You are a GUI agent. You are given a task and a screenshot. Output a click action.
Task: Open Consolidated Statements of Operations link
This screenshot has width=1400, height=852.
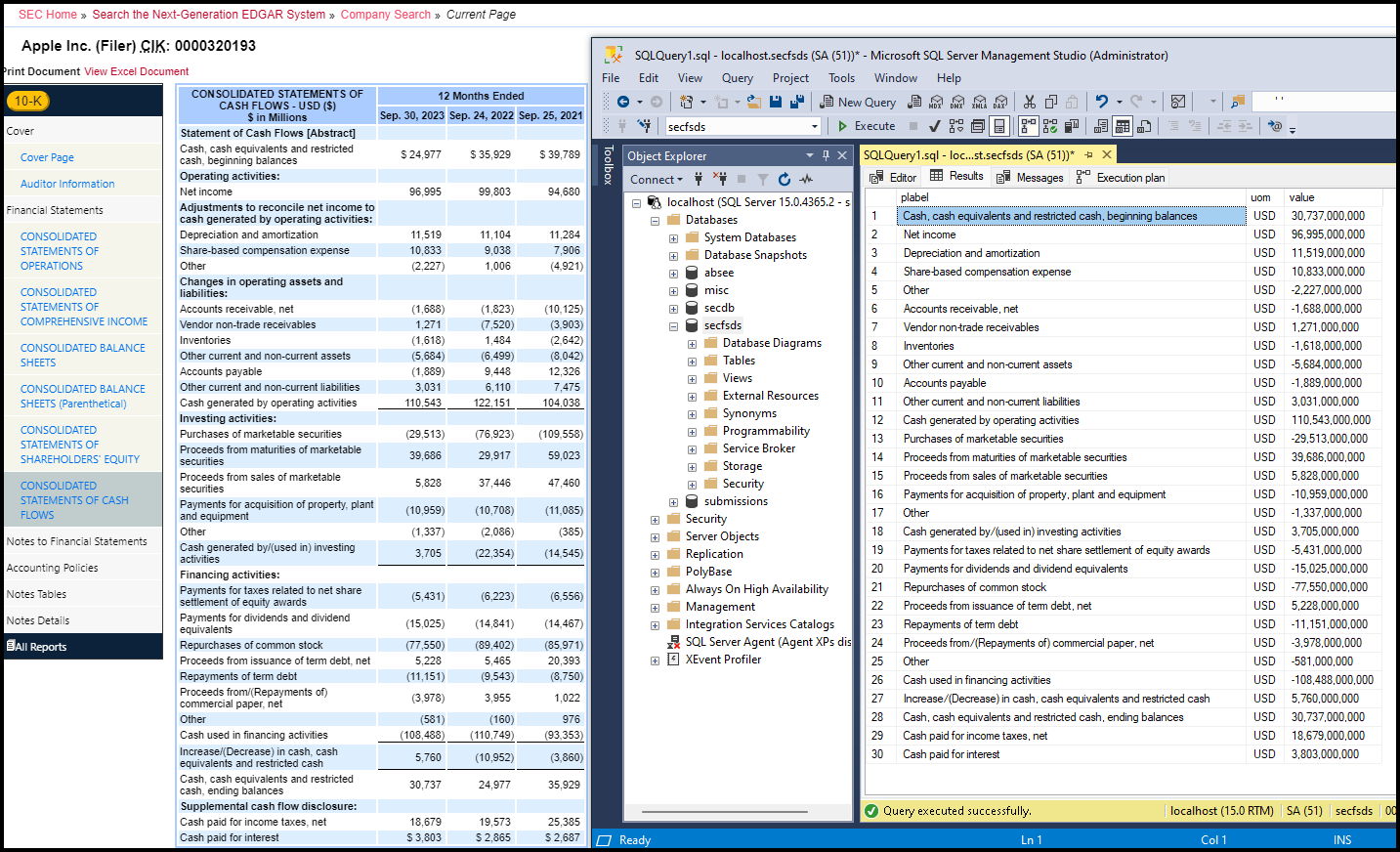(60, 251)
